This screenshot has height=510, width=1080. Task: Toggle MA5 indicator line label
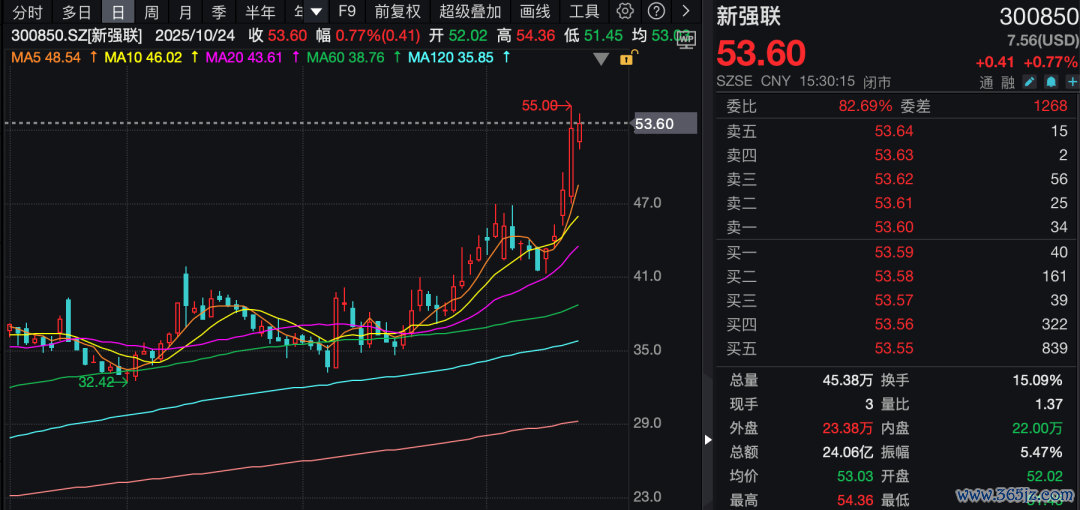[46, 58]
